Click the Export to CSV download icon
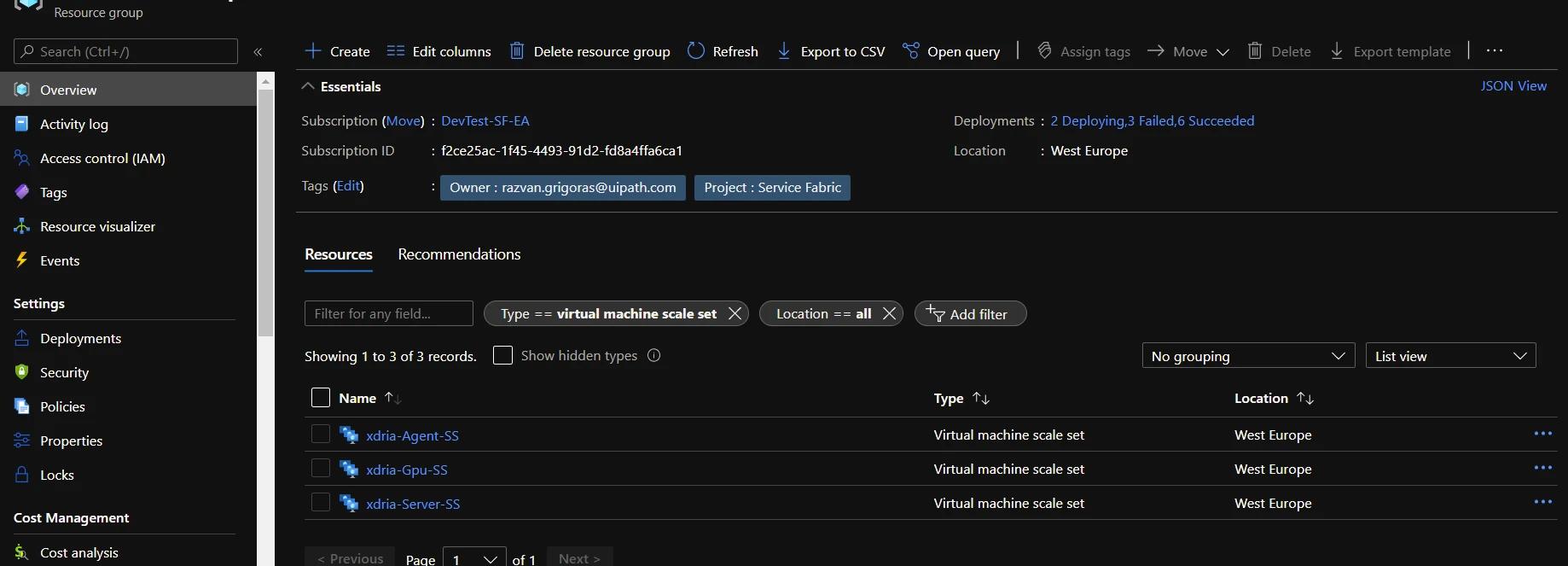 tap(784, 51)
